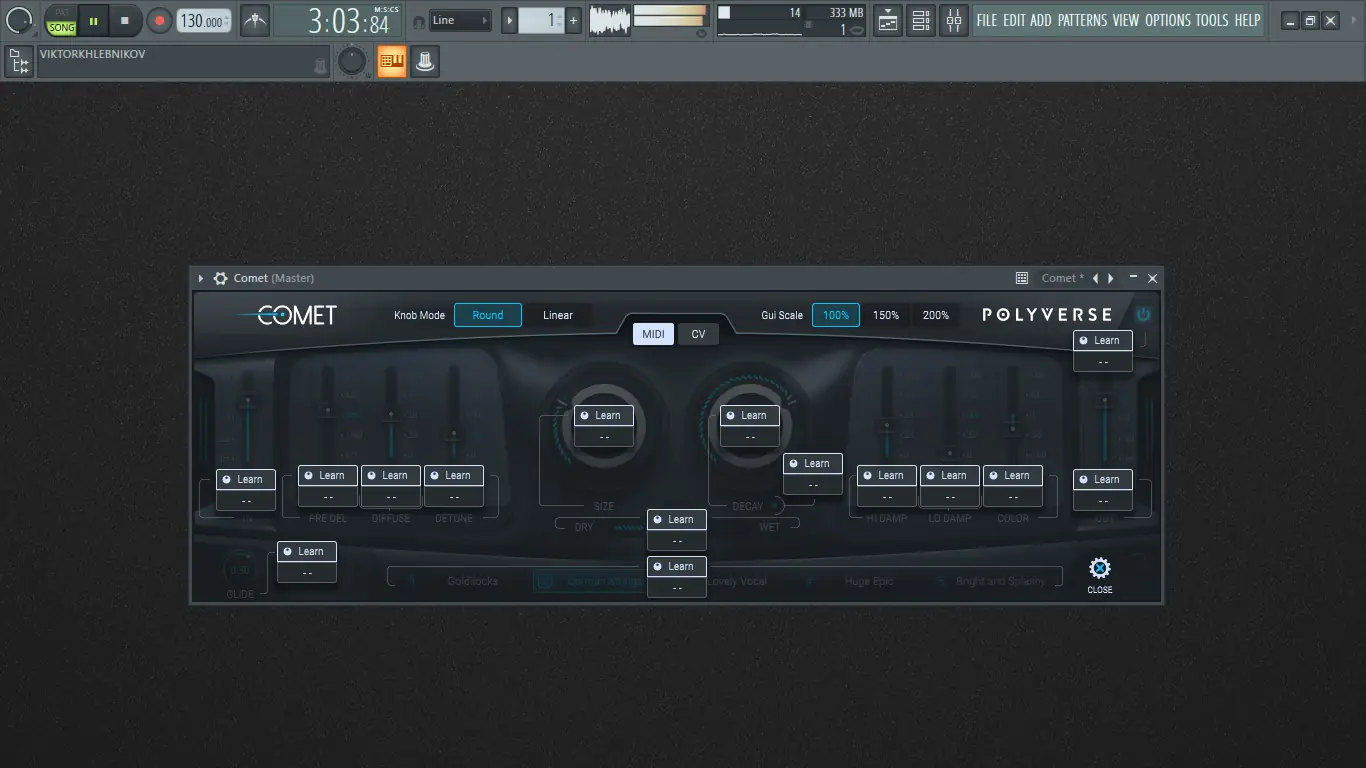Screen dimensions: 1366x768
Task: Click Learn above the DETUNE slider
Action: click(454, 475)
